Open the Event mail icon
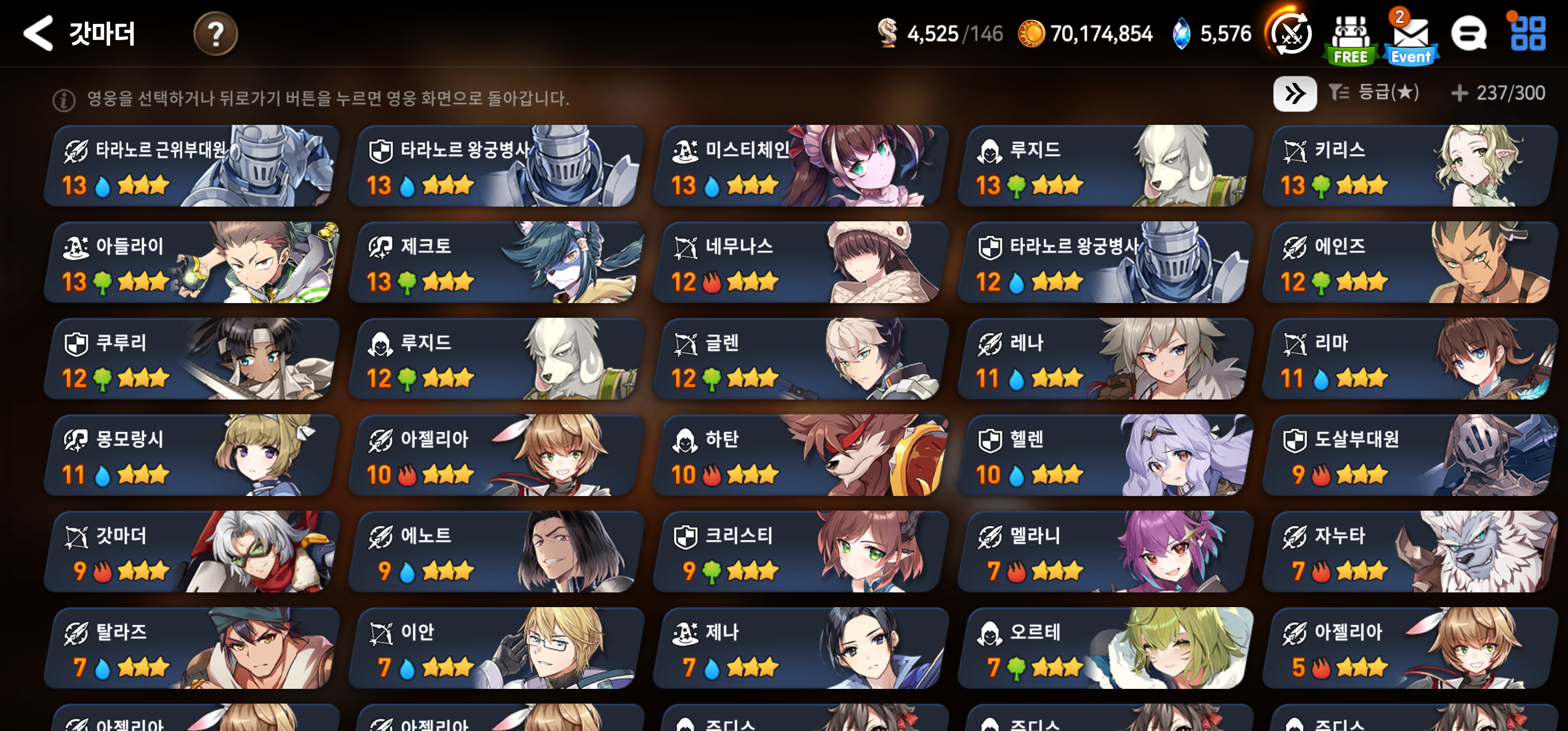Screen dimensions: 1568x731 (1411, 37)
